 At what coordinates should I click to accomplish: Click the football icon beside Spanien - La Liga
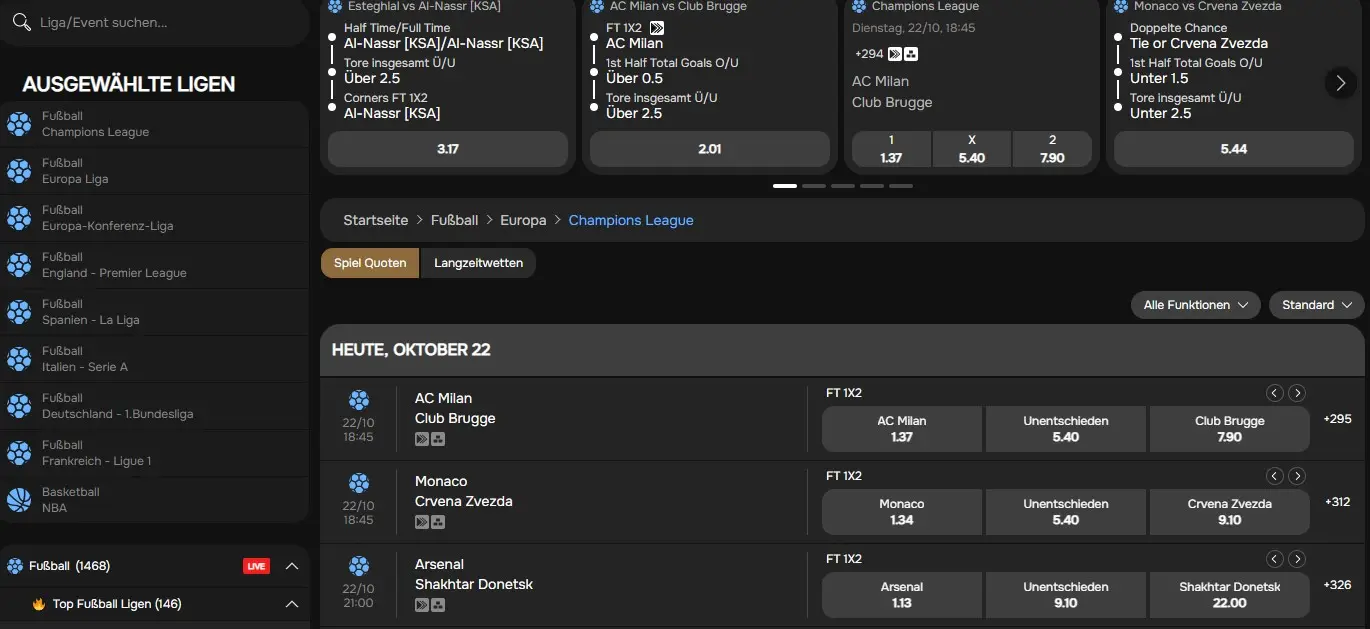pos(19,312)
